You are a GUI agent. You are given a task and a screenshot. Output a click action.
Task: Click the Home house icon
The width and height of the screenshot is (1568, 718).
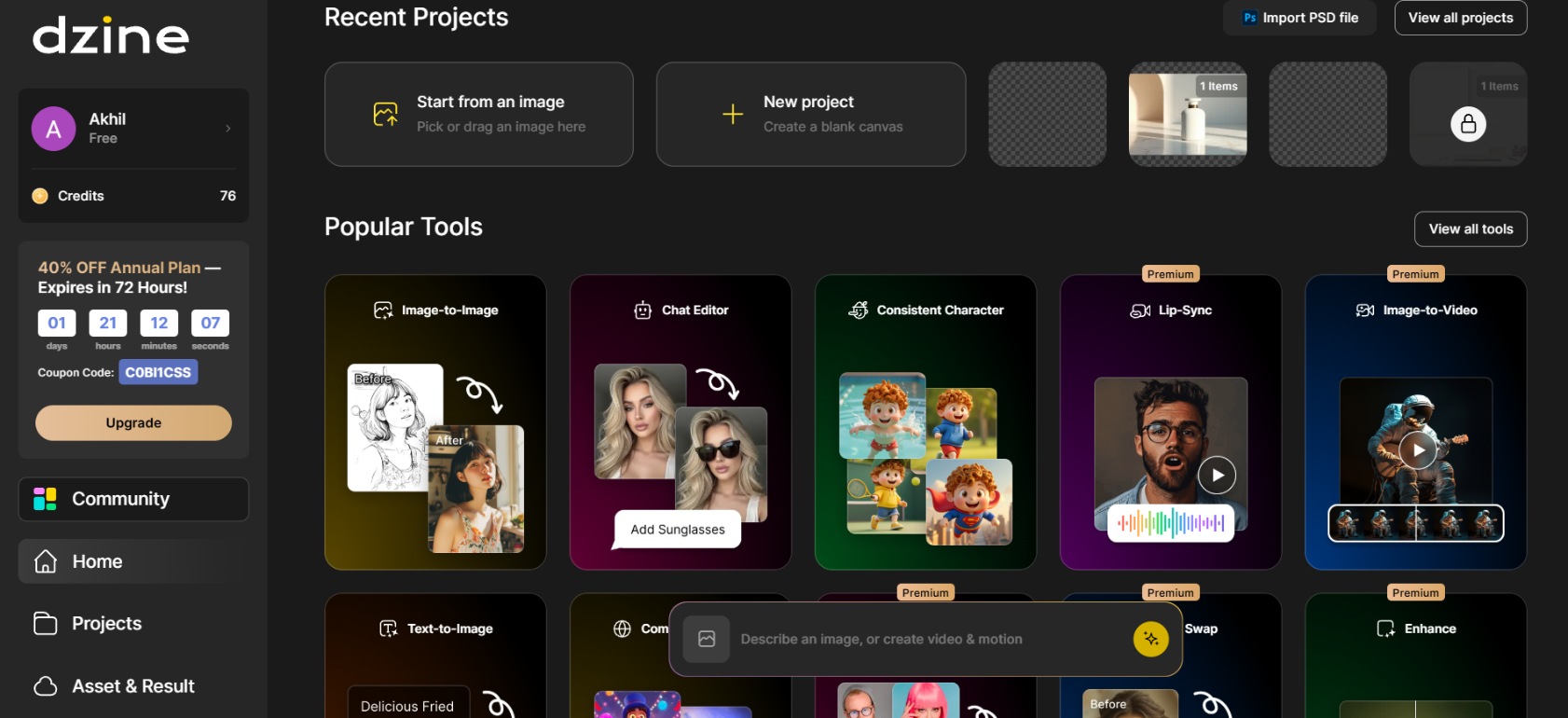pyautogui.click(x=46, y=561)
